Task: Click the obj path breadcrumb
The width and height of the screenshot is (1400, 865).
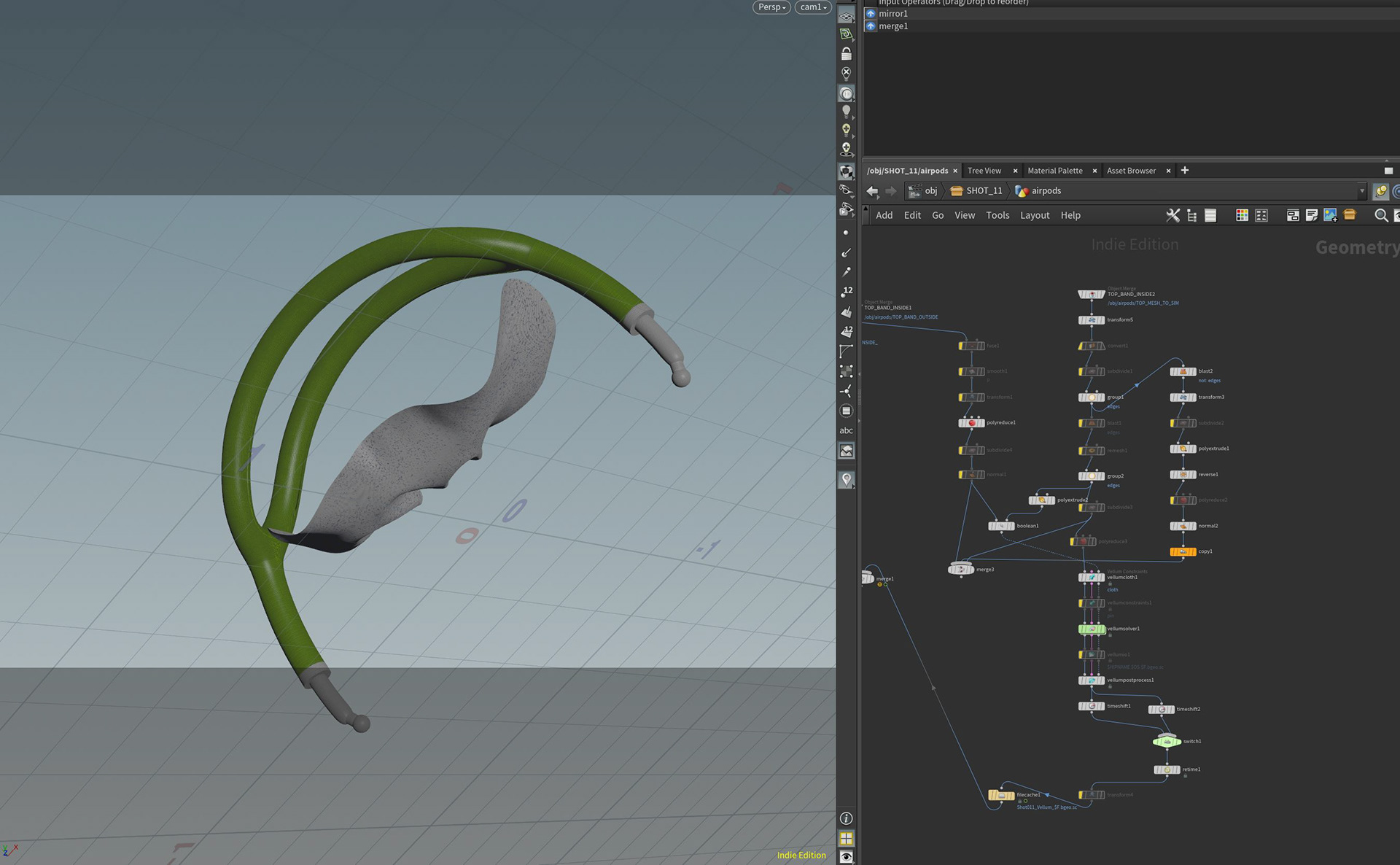Action: point(923,191)
